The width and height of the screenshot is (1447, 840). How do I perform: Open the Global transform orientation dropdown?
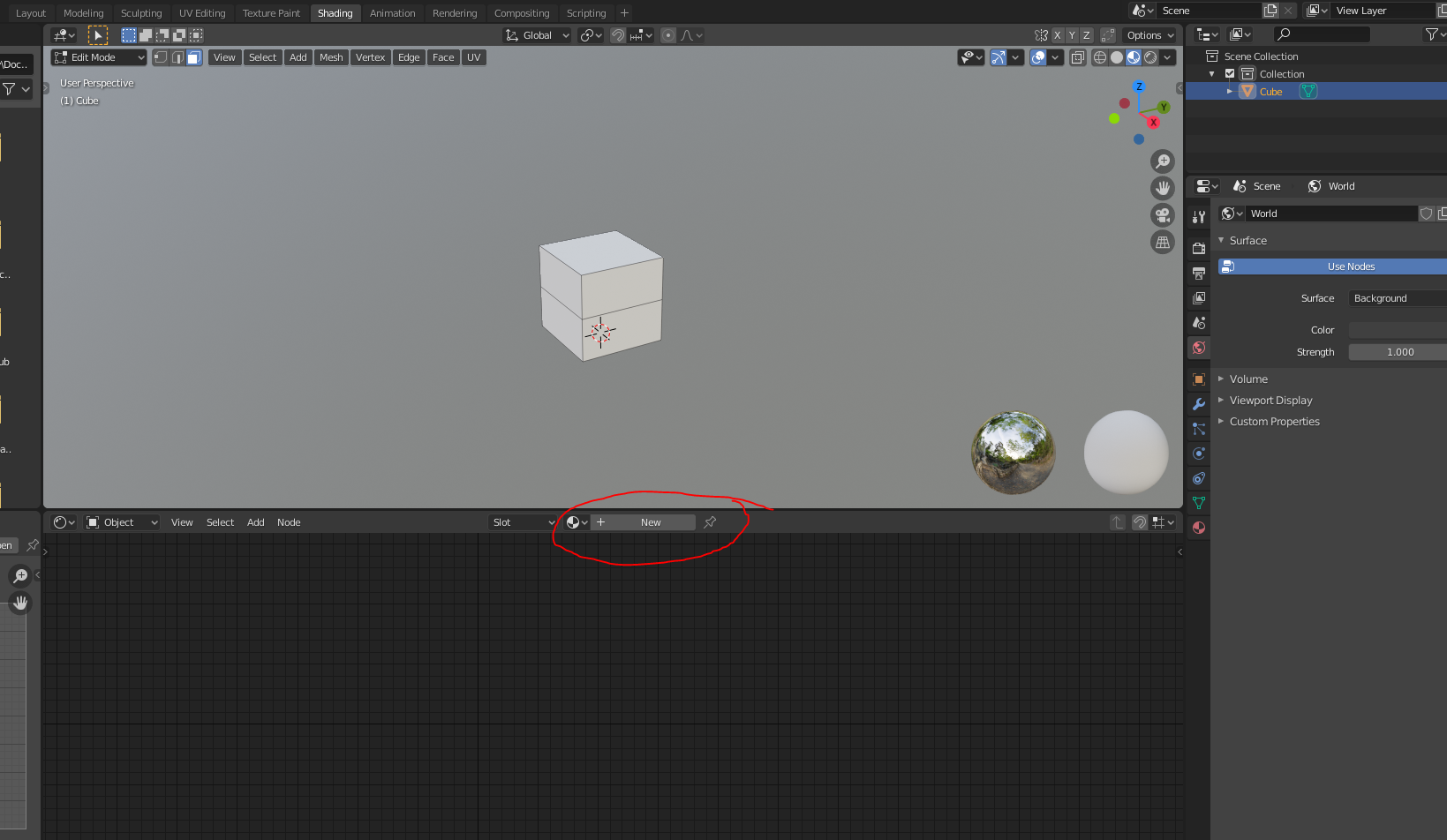pyautogui.click(x=538, y=35)
